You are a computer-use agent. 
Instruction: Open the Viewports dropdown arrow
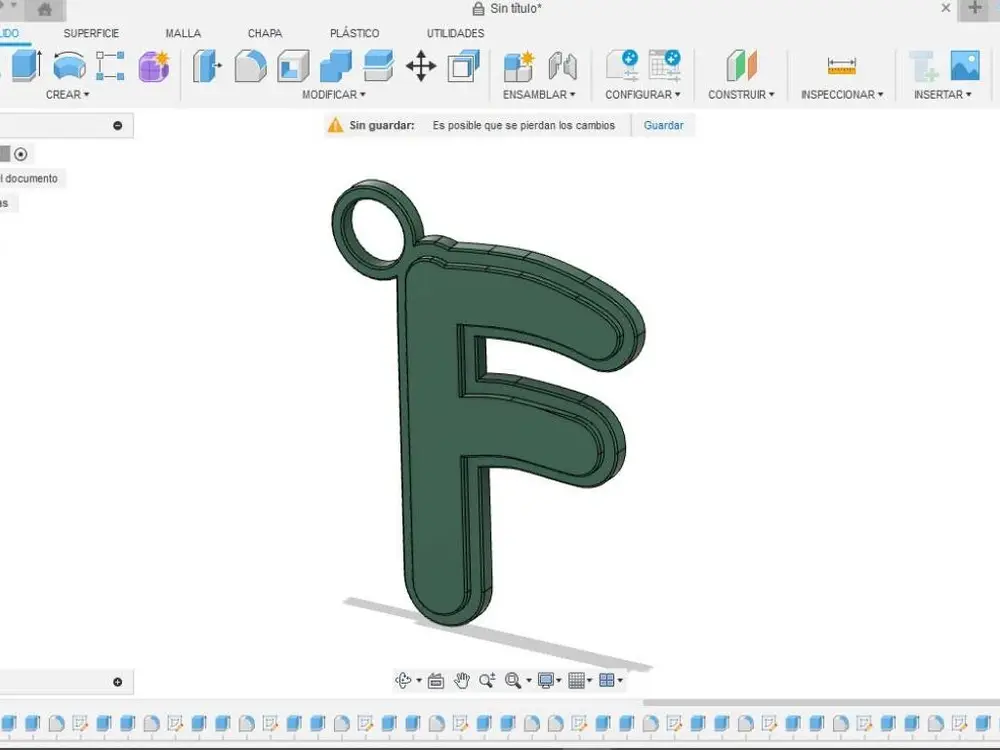click(x=620, y=681)
